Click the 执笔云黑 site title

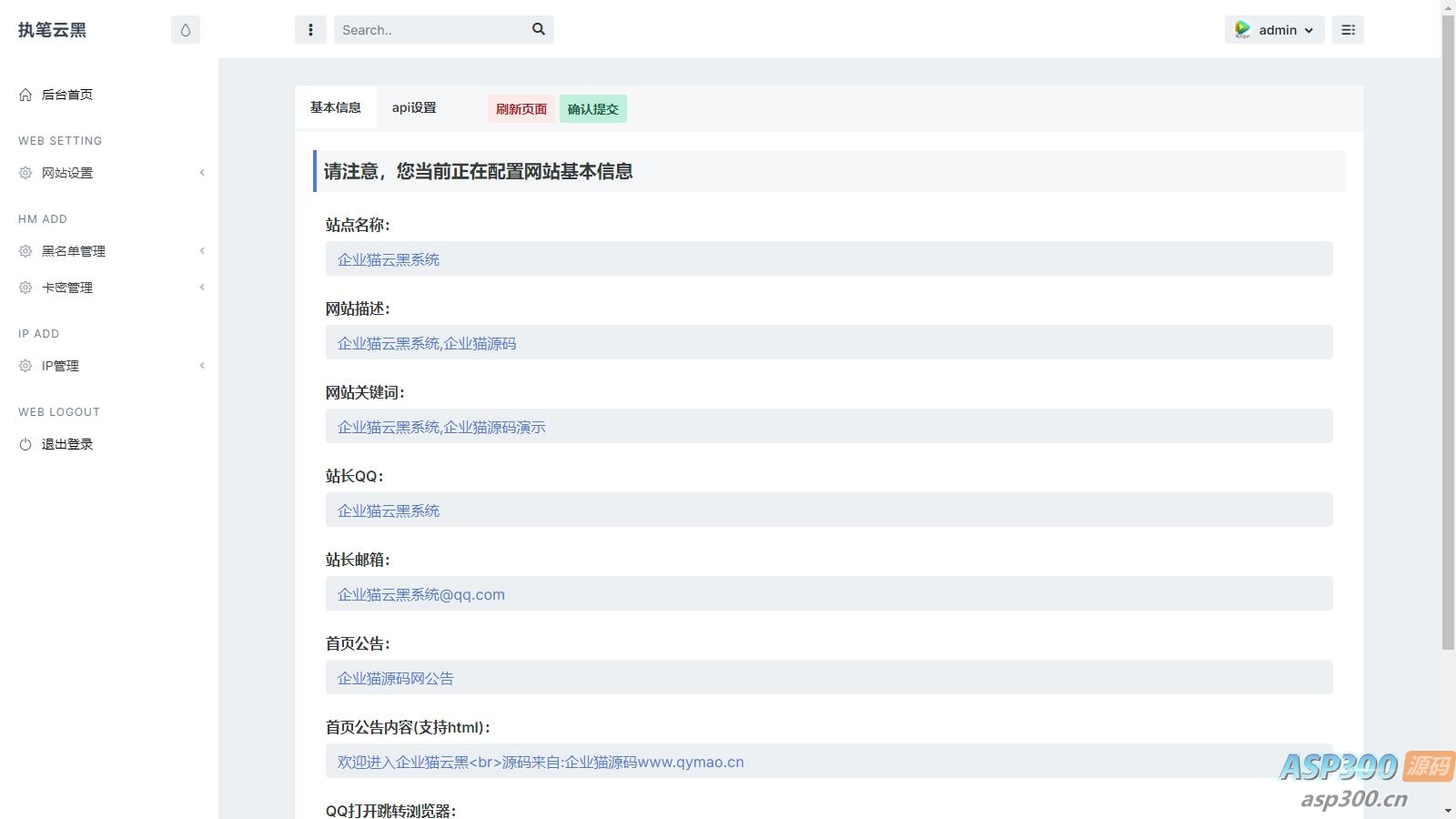click(52, 30)
